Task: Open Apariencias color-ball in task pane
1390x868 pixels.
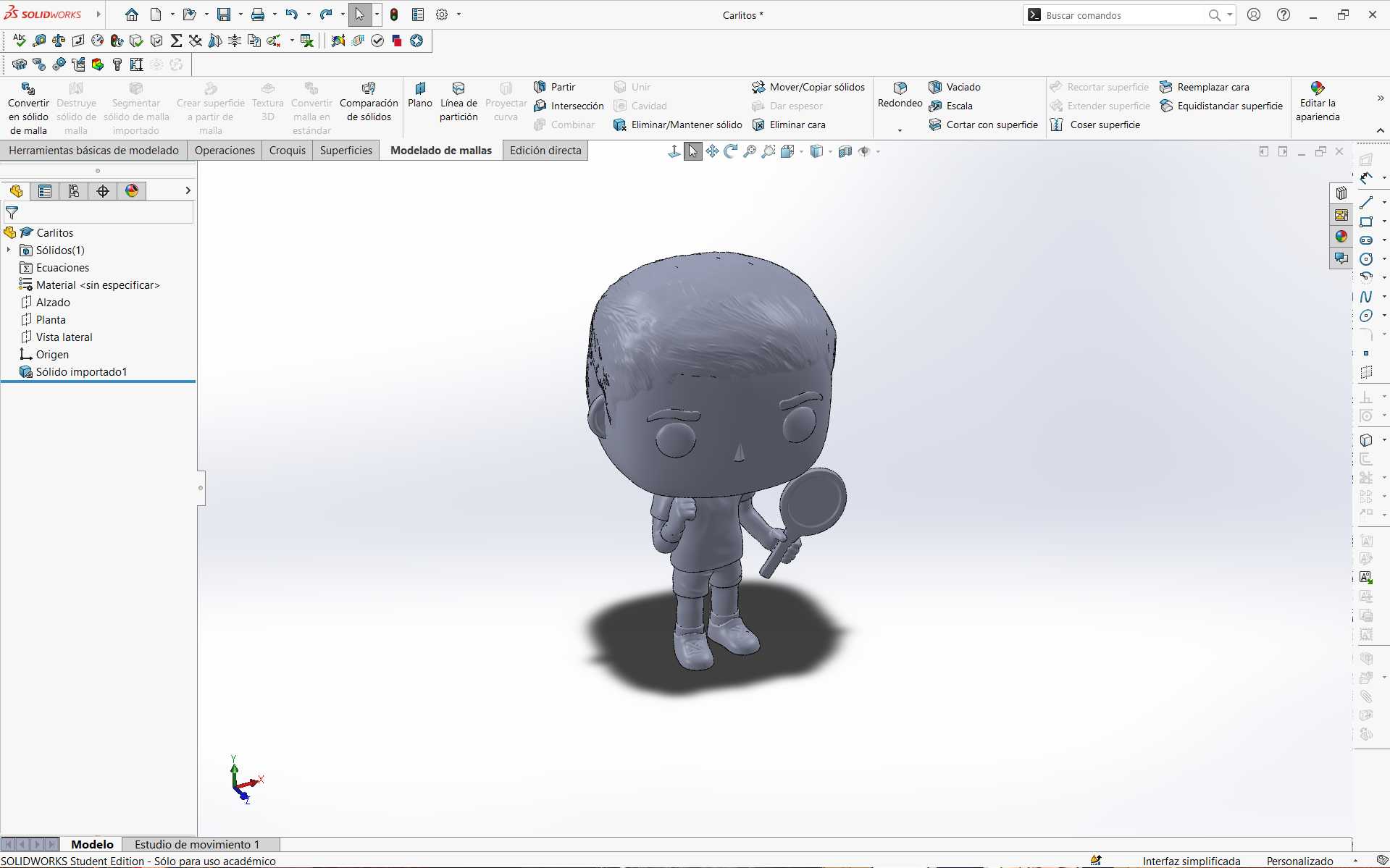Action: pyautogui.click(x=1341, y=236)
